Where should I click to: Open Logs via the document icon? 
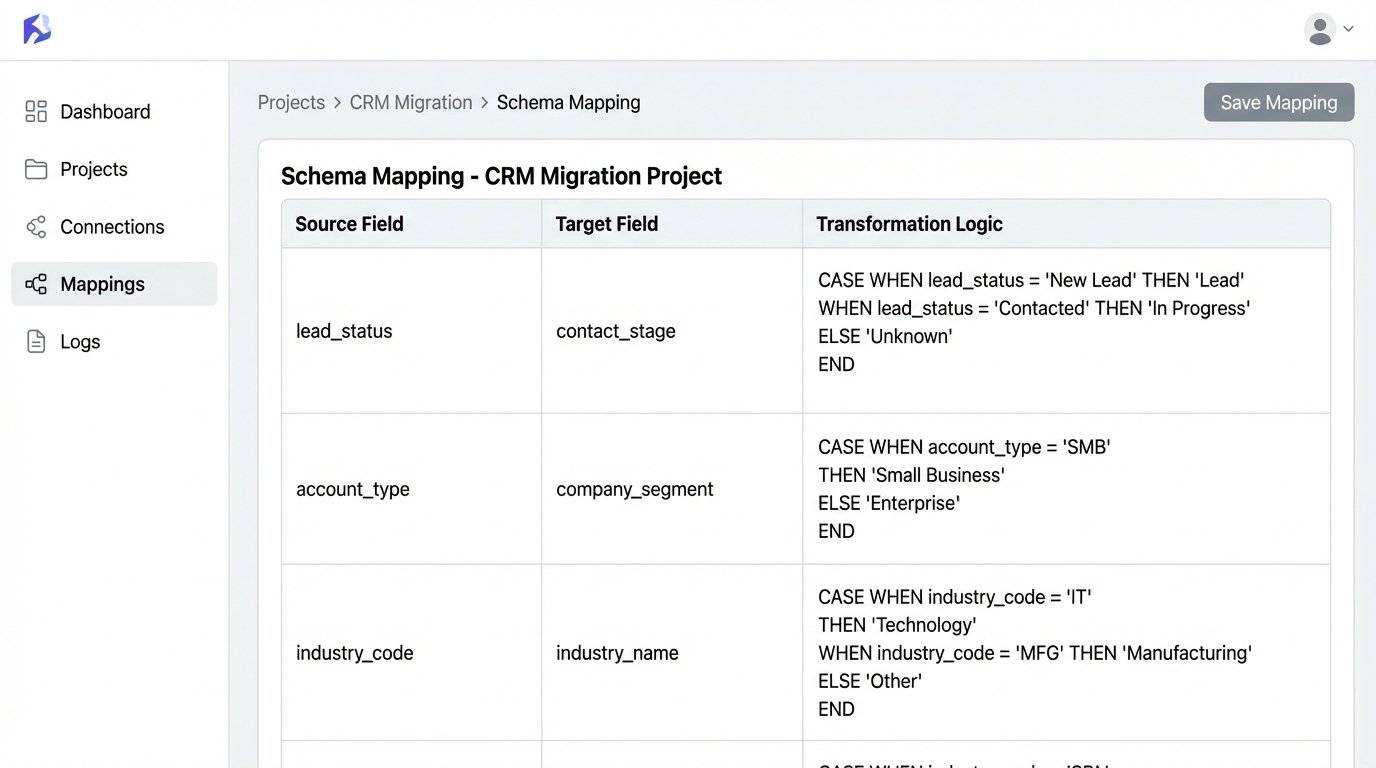[36, 341]
